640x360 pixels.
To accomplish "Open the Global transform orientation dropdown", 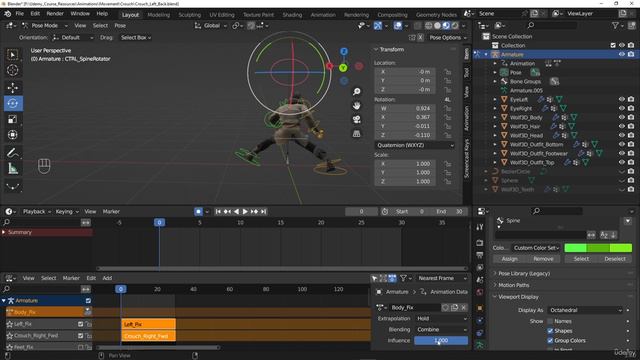I will pos(211,26).
